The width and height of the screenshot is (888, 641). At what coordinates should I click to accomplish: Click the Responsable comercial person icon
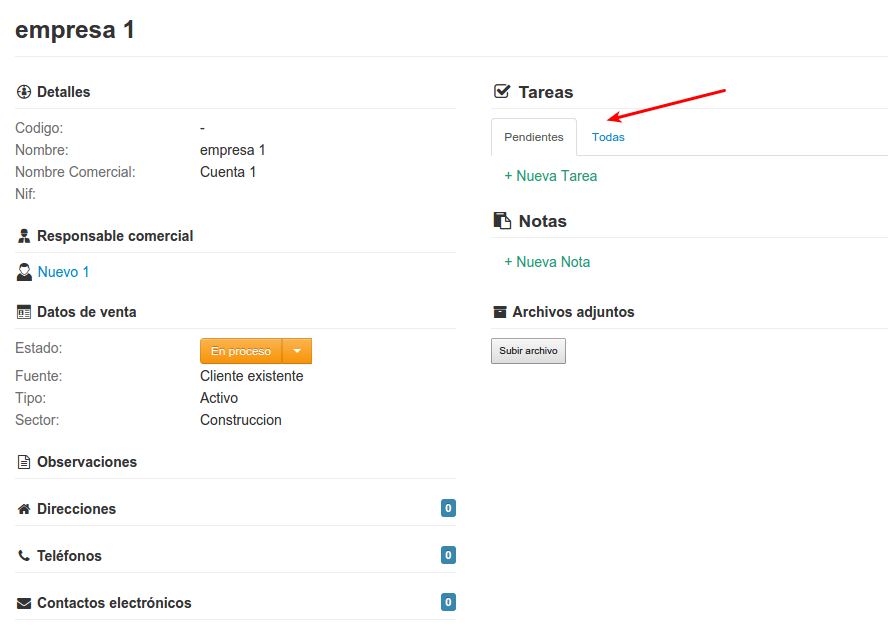tap(24, 236)
